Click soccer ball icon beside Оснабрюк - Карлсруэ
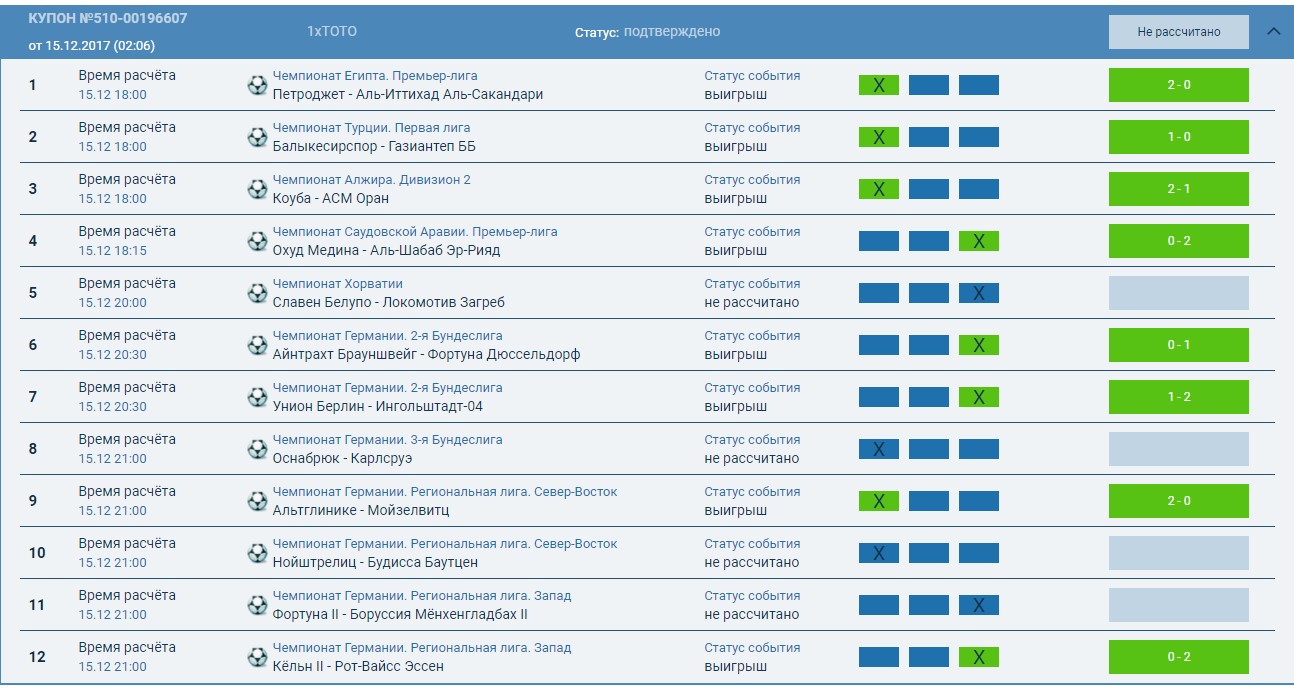The image size is (1294, 690). click(x=257, y=449)
